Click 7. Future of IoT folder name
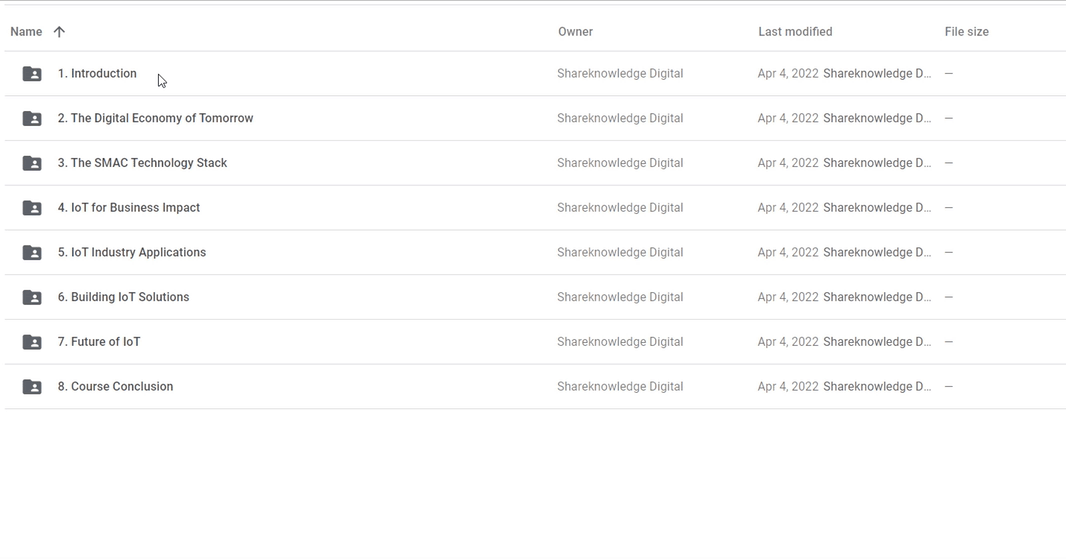1066x559 pixels. 99,341
